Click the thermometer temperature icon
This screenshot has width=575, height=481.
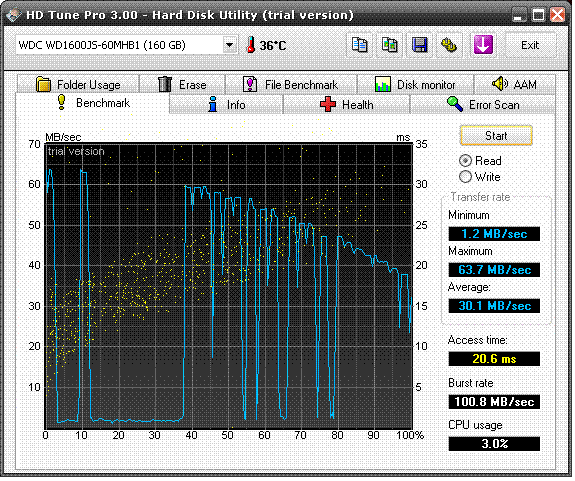pyautogui.click(x=251, y=45)
